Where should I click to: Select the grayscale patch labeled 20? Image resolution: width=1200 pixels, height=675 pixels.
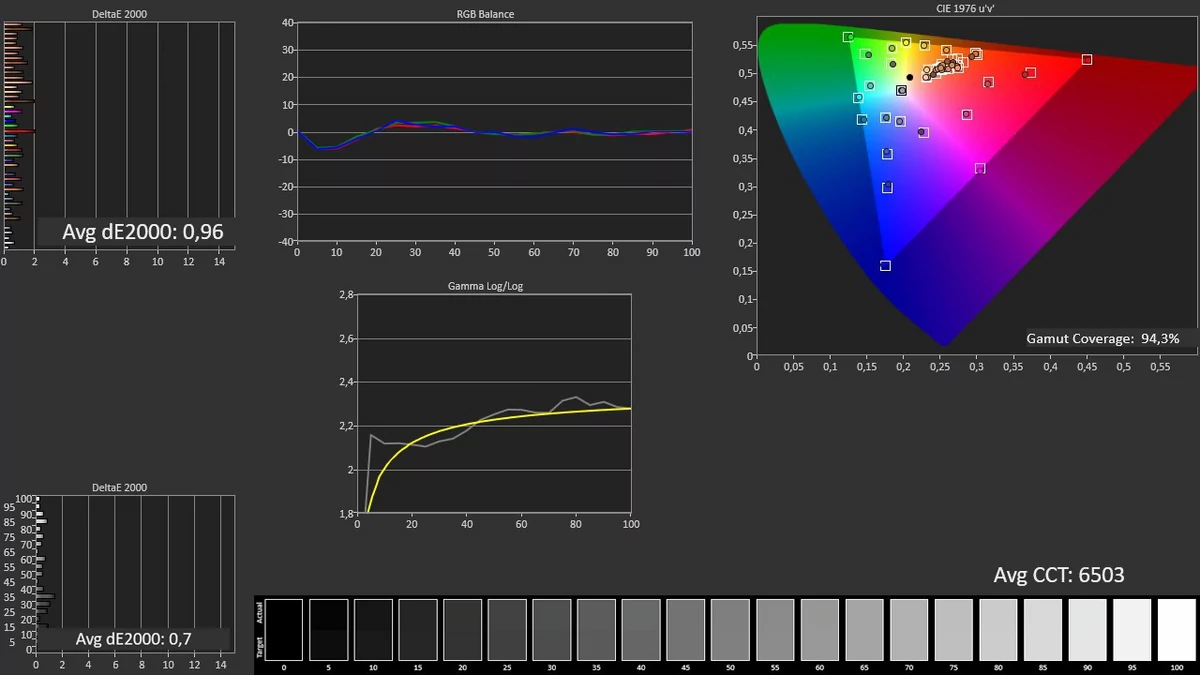coord(462,630)
